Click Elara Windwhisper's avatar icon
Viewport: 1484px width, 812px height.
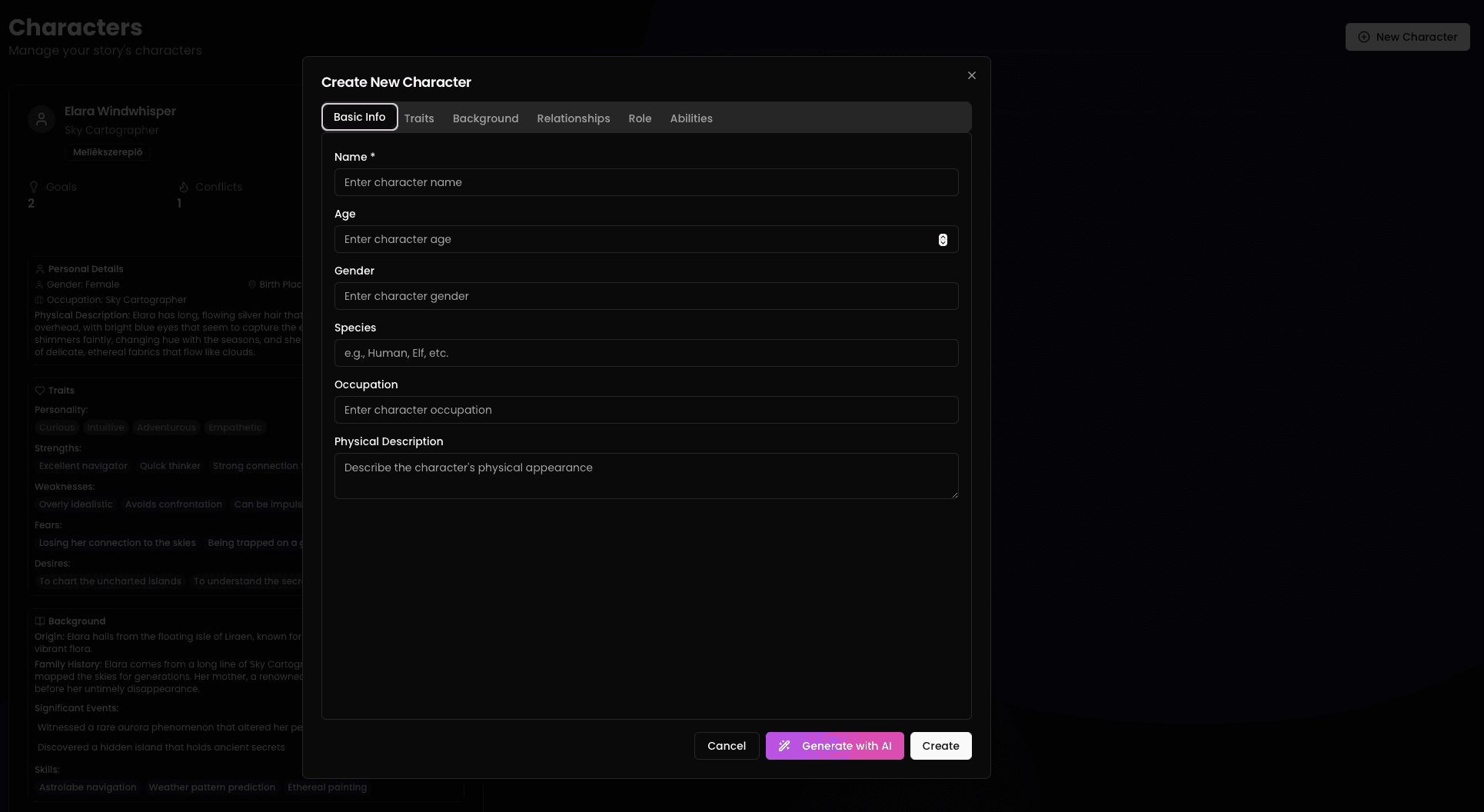42,119
